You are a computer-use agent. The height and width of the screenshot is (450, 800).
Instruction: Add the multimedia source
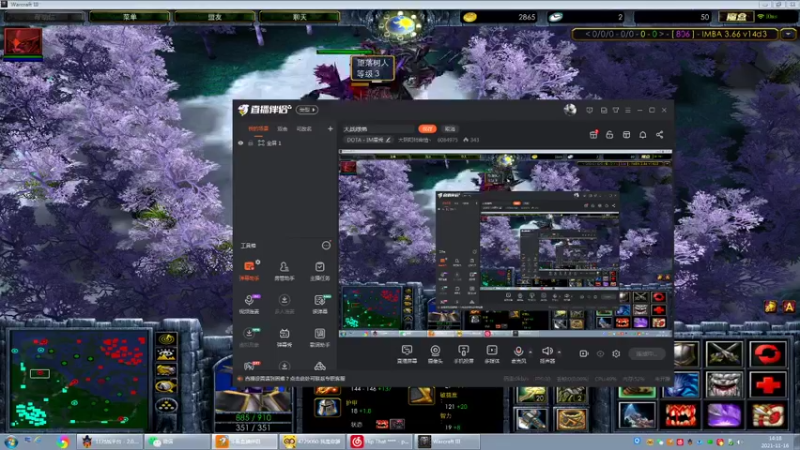click(492, 354)
